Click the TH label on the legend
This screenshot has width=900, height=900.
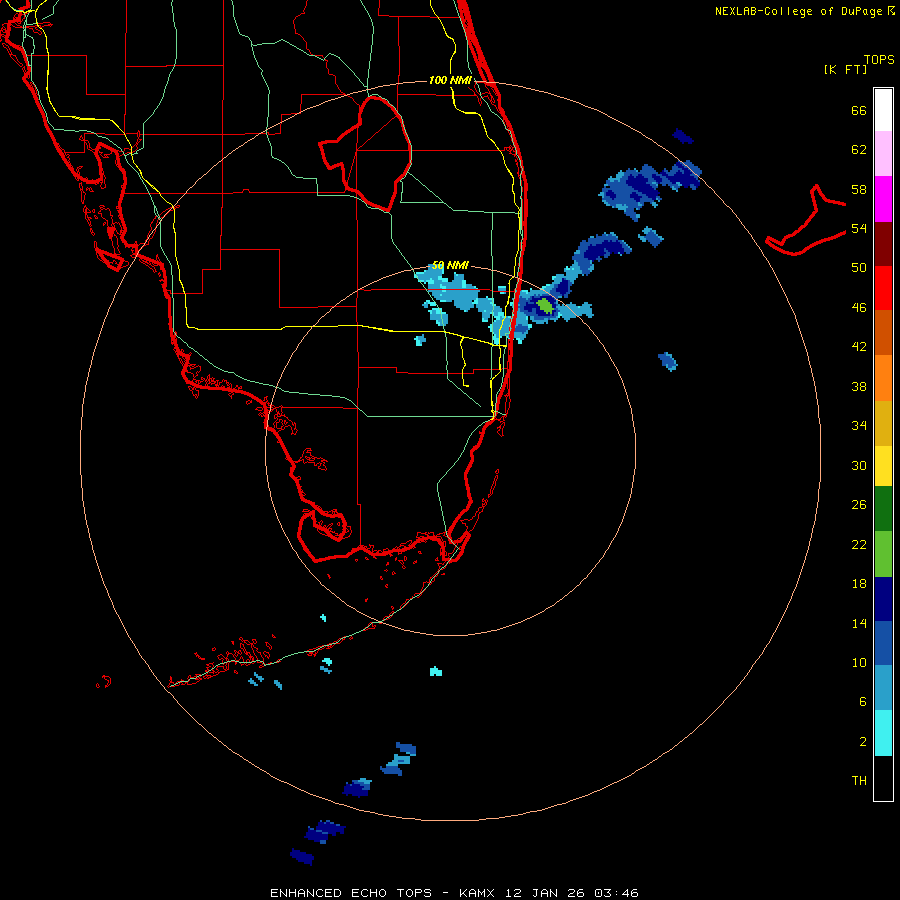[x=859, y=781]
